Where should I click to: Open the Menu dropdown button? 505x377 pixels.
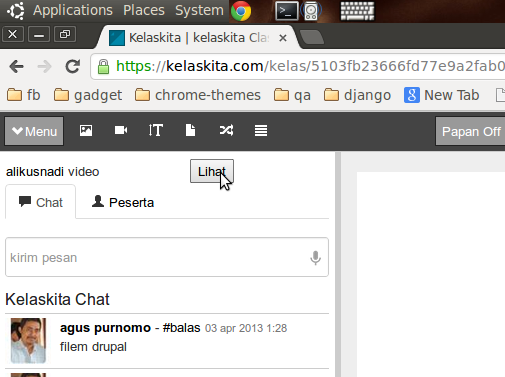point(34,131)
